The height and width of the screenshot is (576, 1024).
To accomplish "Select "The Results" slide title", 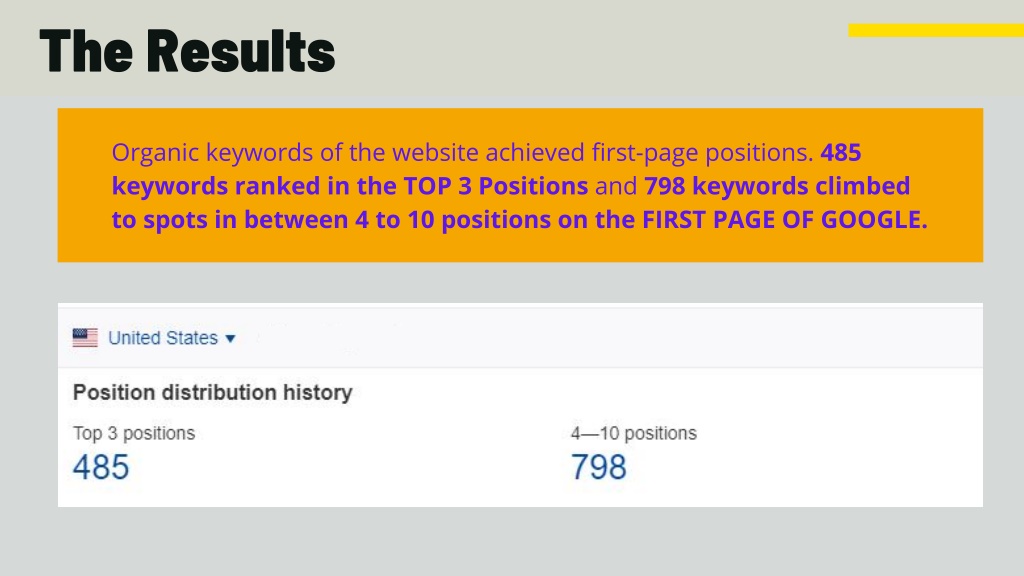I will (187, 51).
